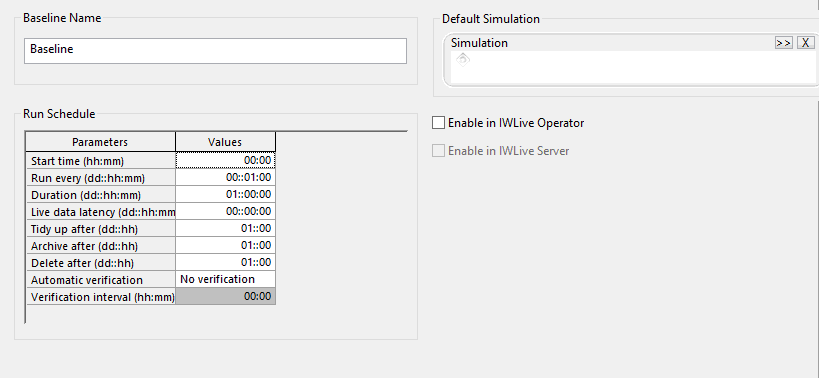This screenshot has width=819, height=378.
Task: Click the Live data latency label
Action: pyautogui.click(x=103, y=212)
